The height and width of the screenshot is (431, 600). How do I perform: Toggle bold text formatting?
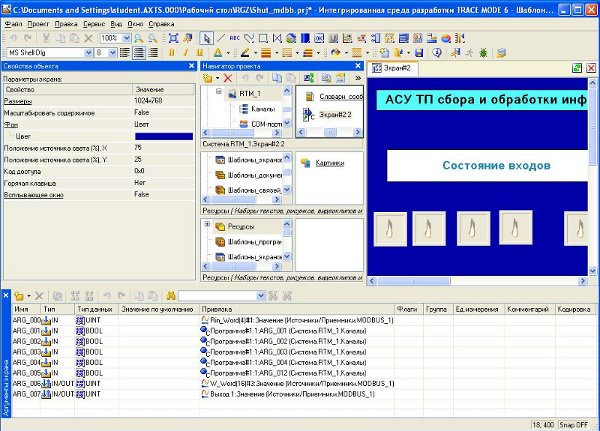pos(172,53)
